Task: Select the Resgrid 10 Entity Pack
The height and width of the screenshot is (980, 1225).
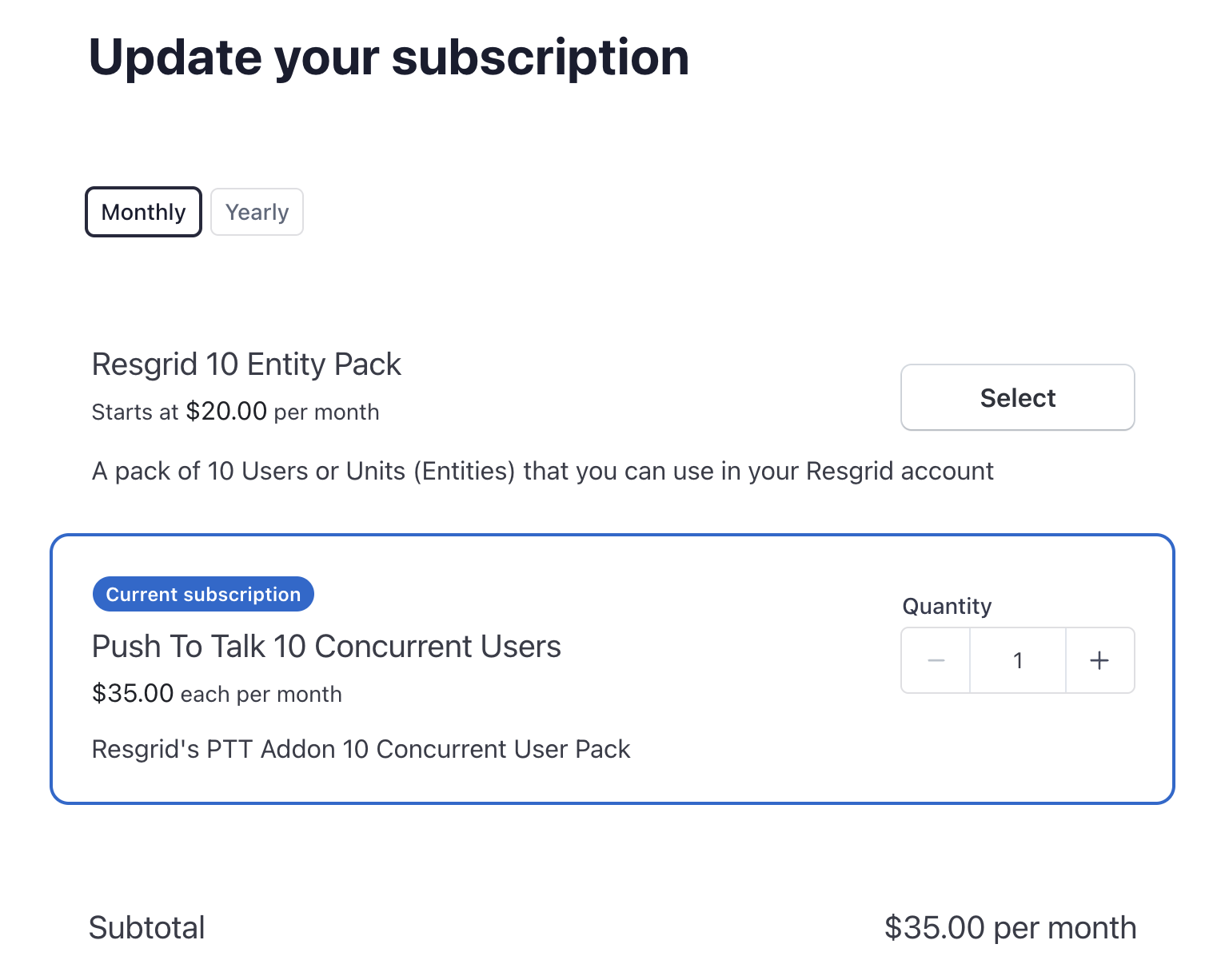Action: [x=1017, y=397]
